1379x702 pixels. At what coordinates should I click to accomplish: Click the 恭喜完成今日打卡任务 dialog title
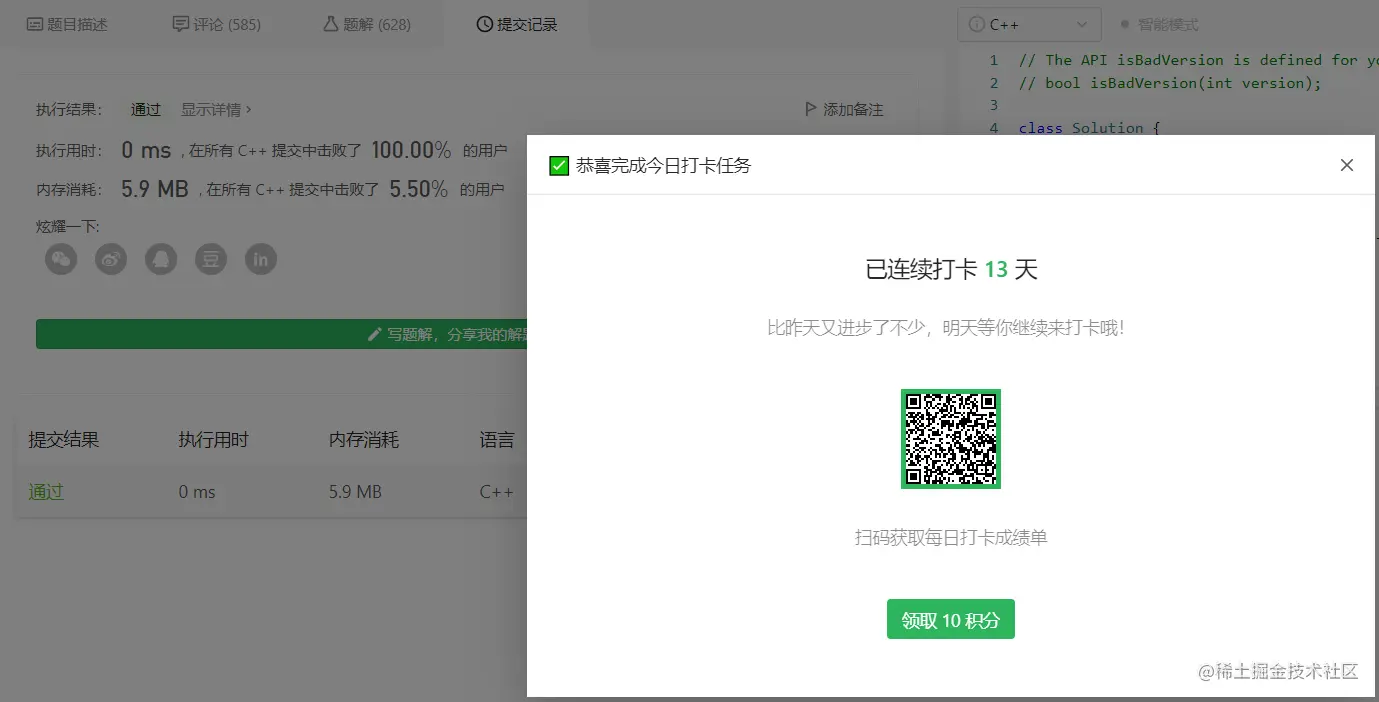pyautogui.click(x=663, y=165)
